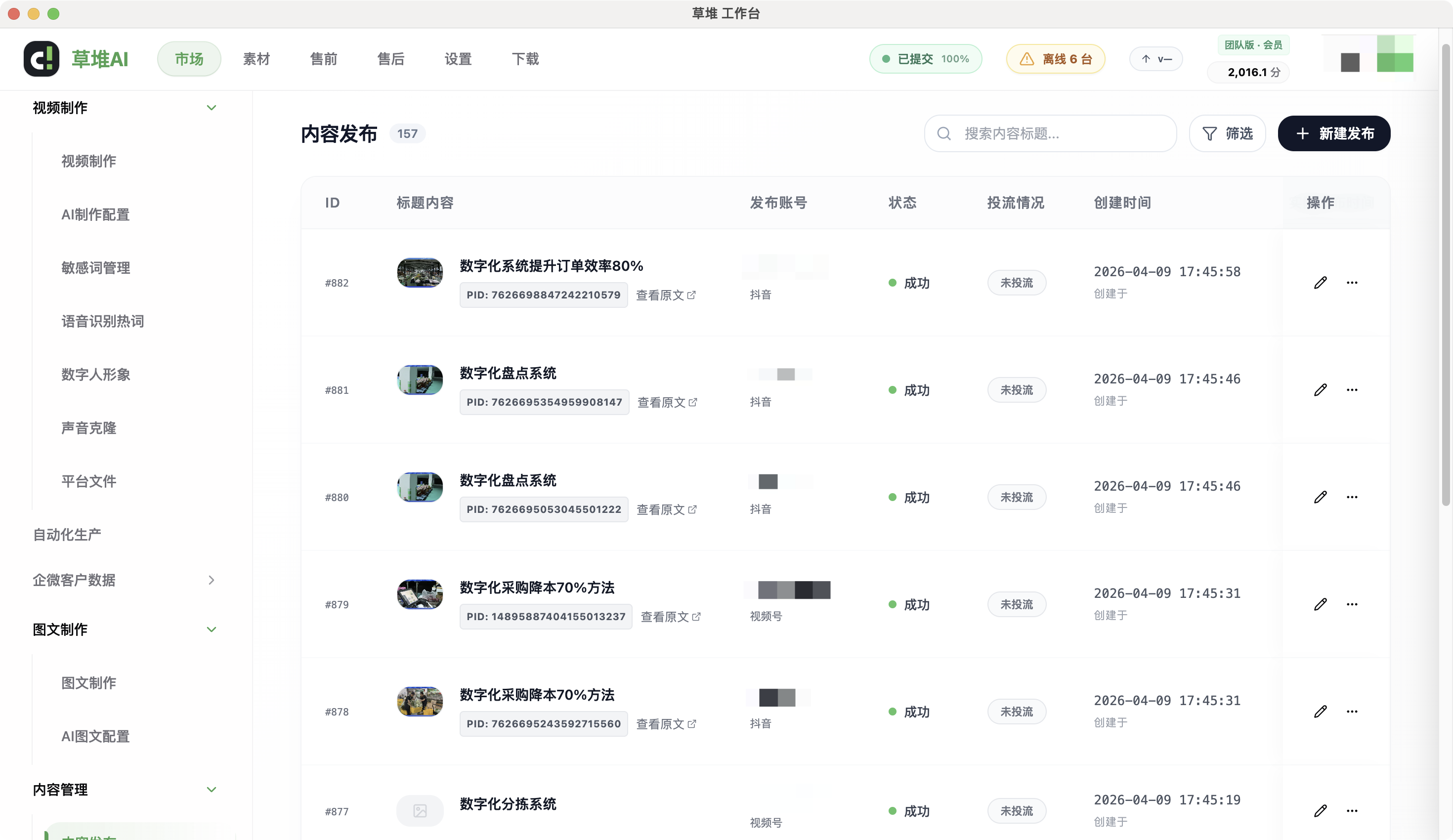Open the 筛选 filter button
Image resolution: width=1453 pixels, height=840 pixels.
point(1228,134)
